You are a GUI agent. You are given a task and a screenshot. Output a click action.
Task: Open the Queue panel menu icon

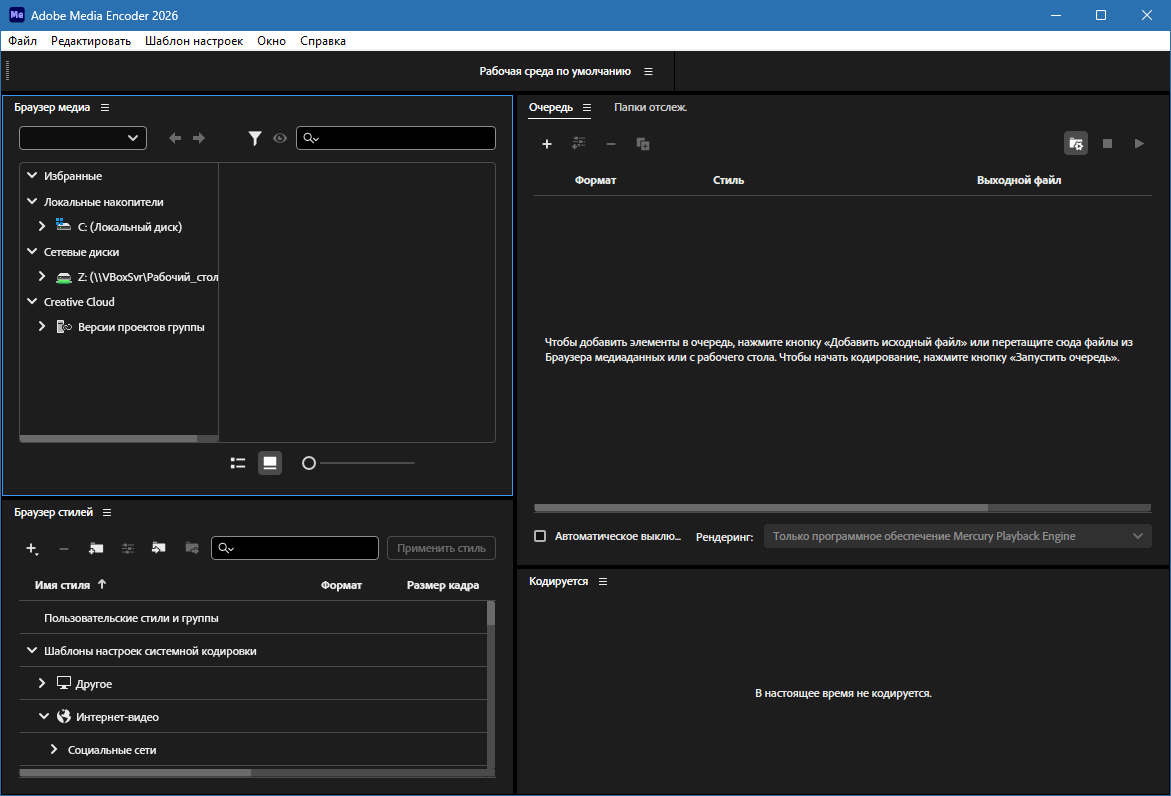(587, 108)
